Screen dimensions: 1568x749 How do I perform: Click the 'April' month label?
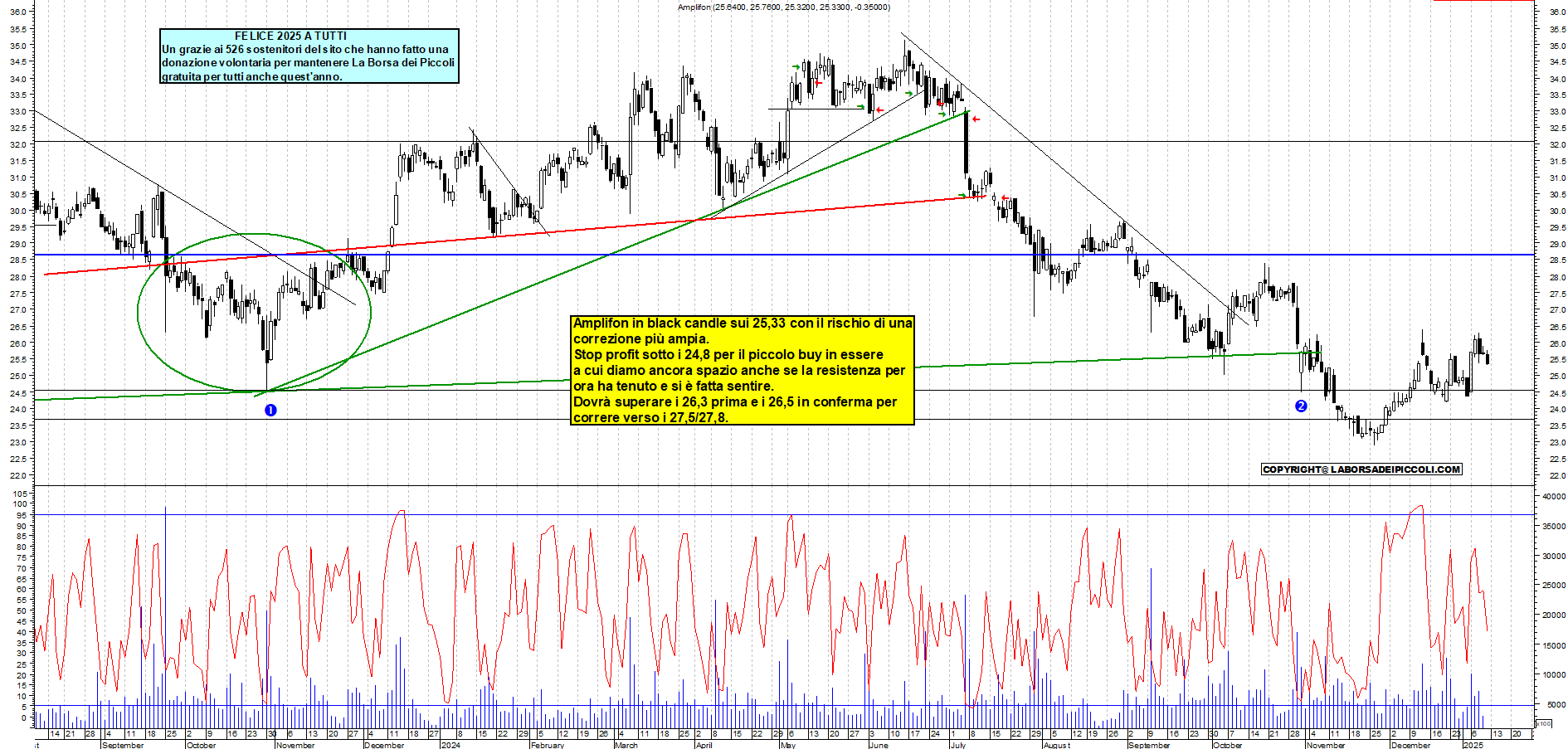704,745
